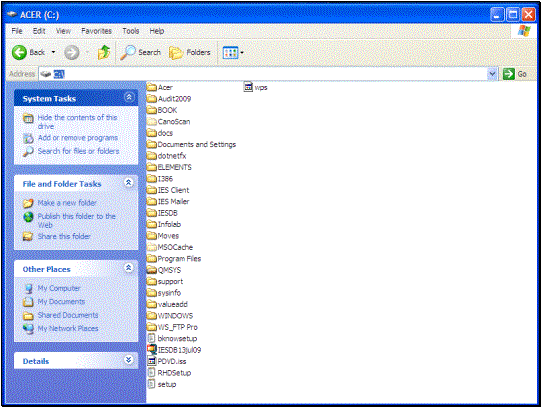541x407 pixels.
Task: Select the Documents and Settings folder icon
Action: coord(152,144)
